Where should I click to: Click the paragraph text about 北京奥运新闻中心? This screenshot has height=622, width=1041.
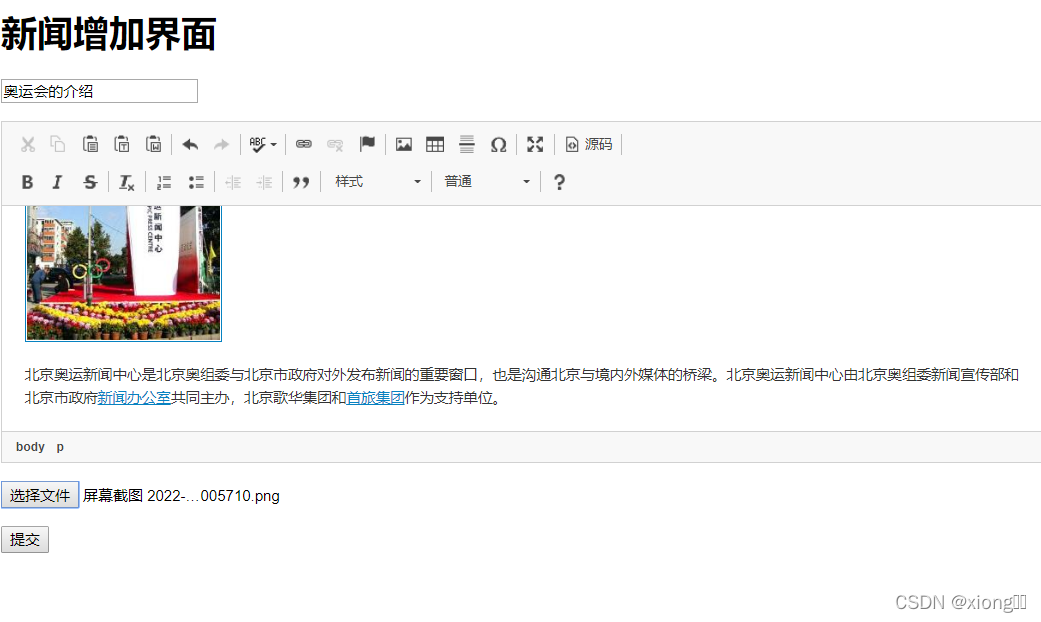coord(521,386)
